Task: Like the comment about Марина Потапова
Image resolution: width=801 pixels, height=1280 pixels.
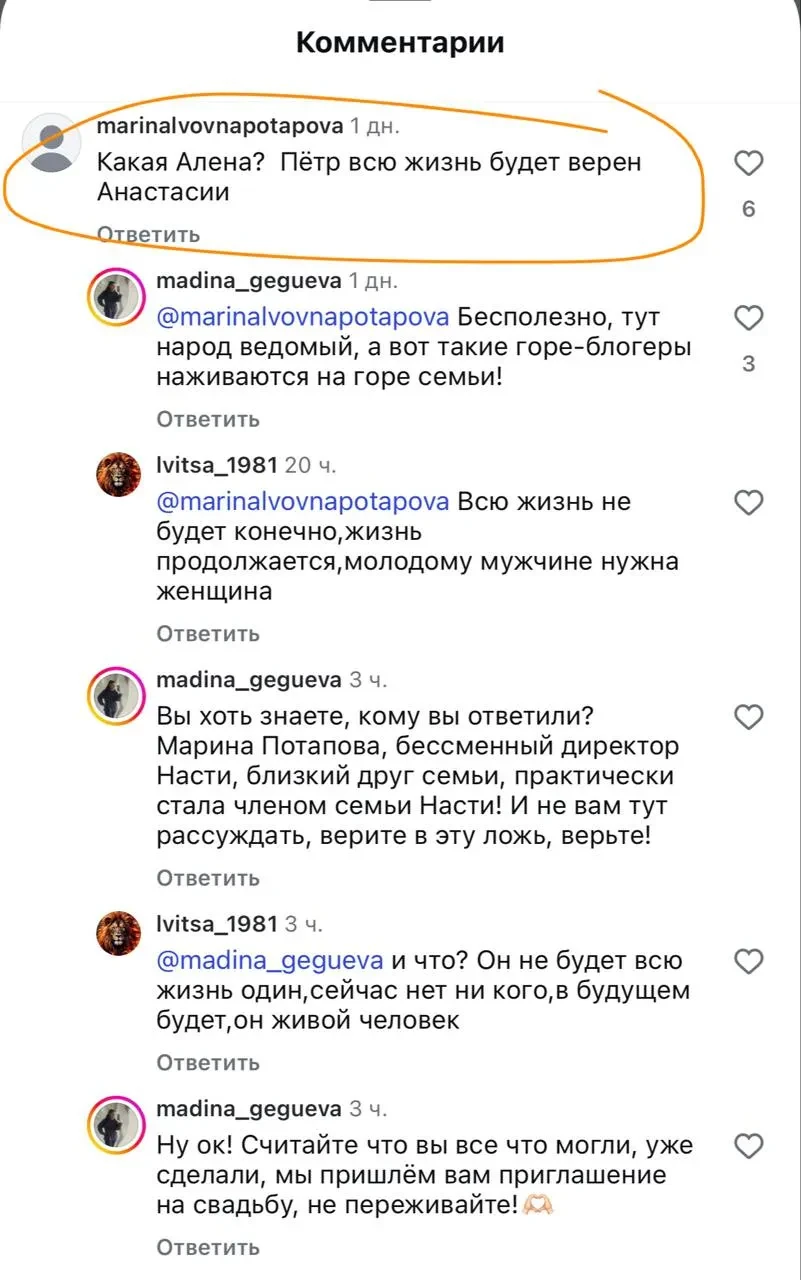Action: pyautogui.click(x=747, y=715)
